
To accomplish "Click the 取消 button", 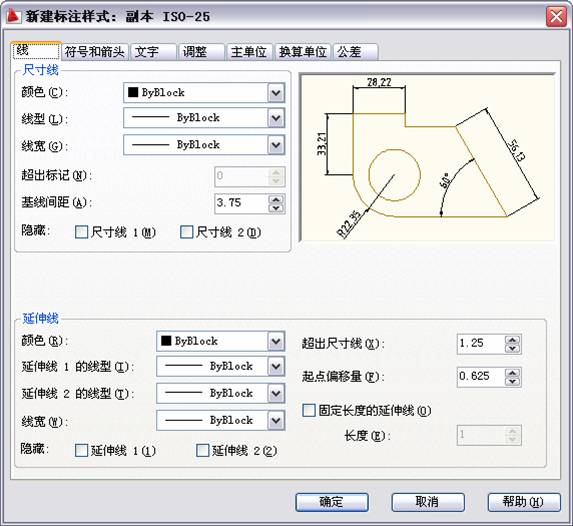I will 428,502.
